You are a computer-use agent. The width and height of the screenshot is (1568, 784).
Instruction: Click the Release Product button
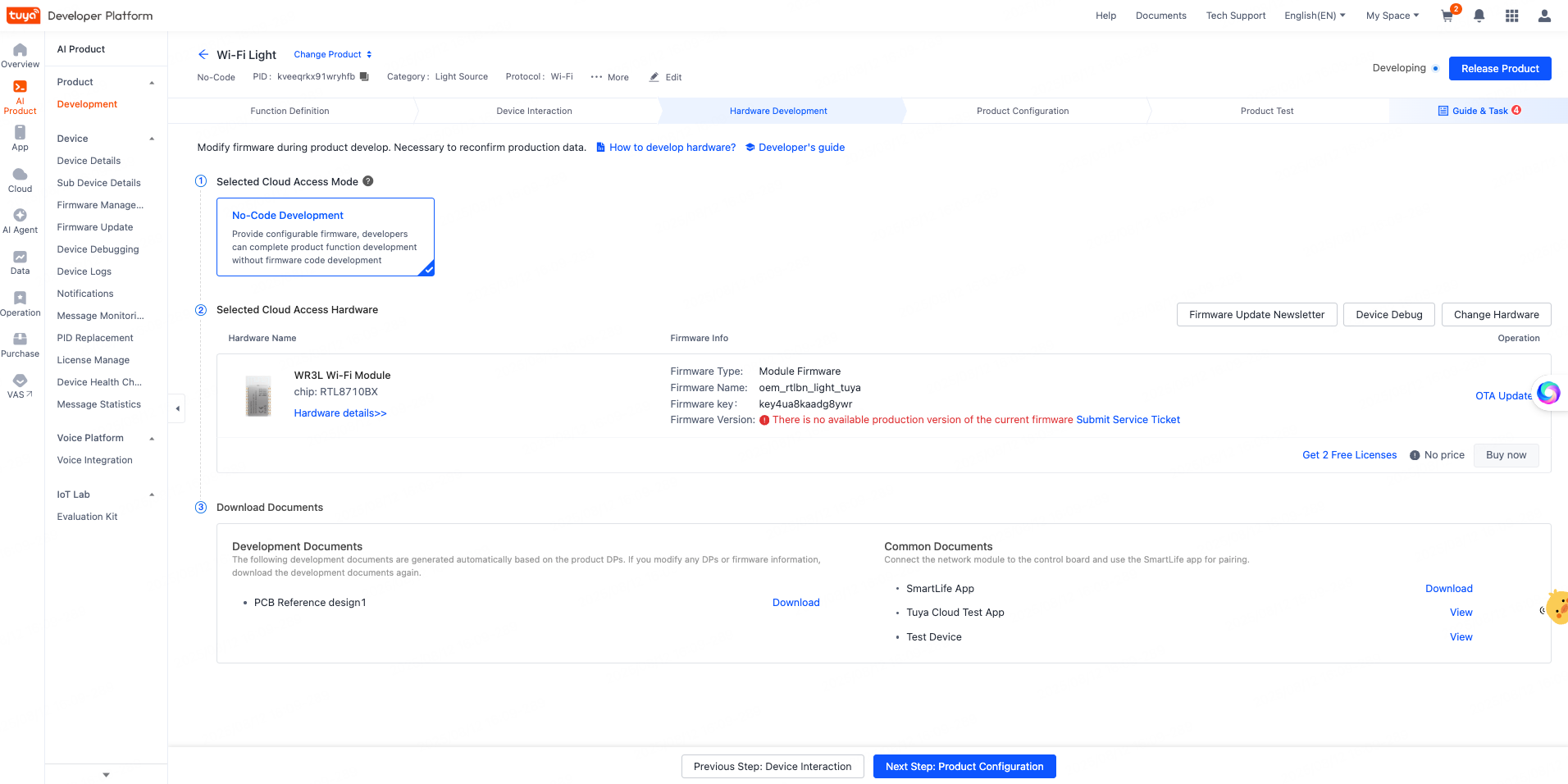pyautogui.click(x=1499, y=69)
